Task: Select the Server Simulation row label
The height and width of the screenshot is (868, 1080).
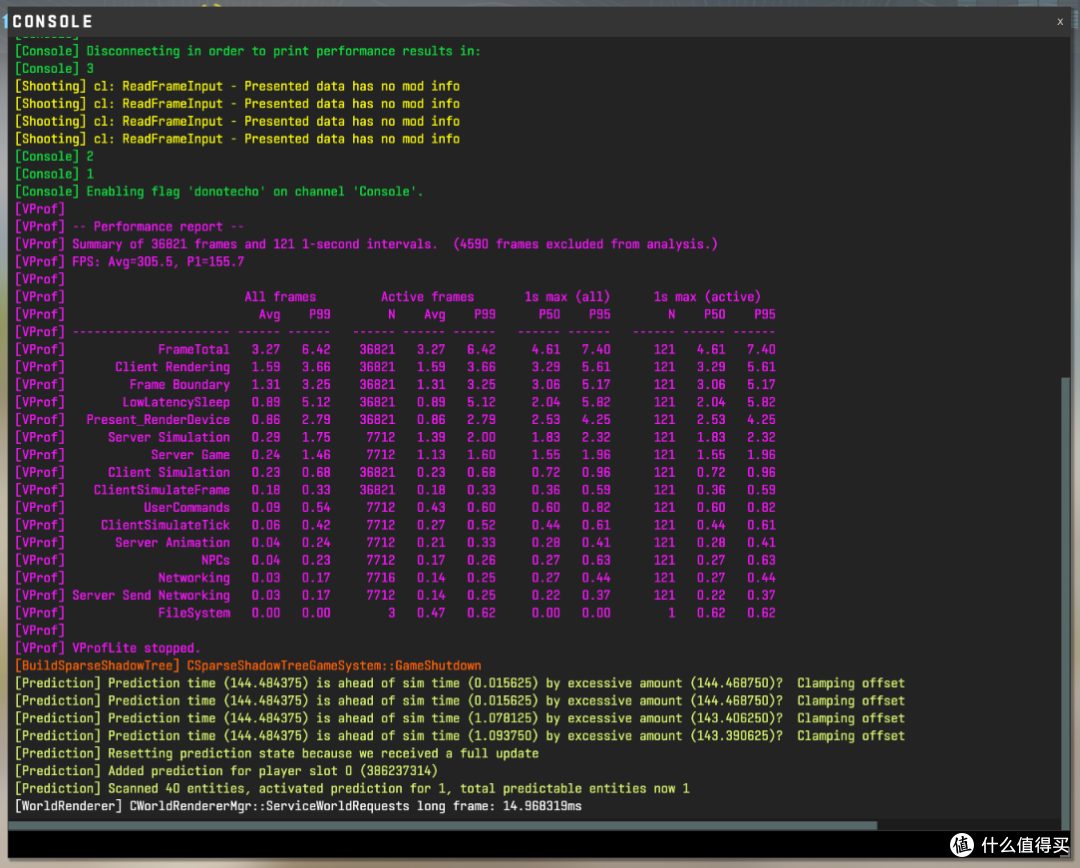Action: 169,437
